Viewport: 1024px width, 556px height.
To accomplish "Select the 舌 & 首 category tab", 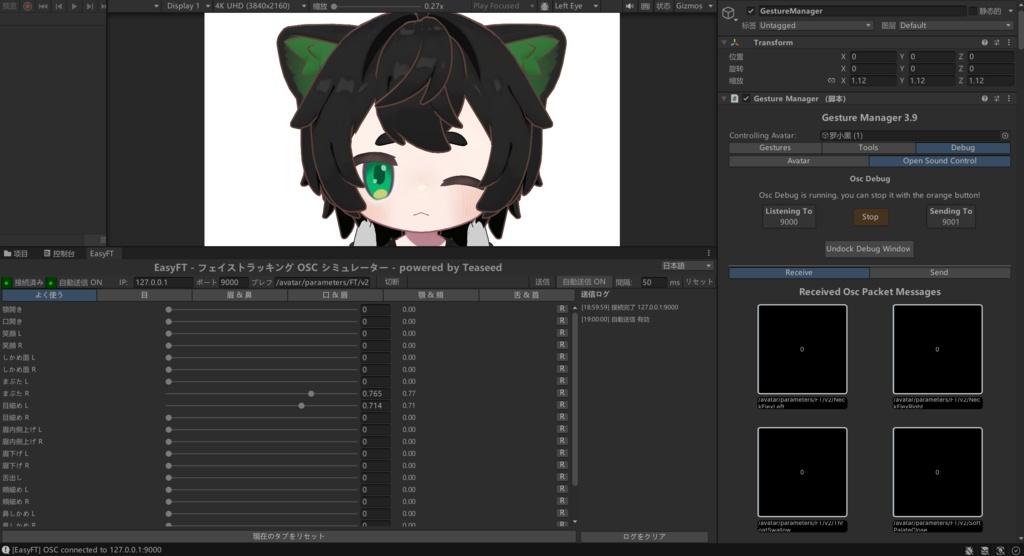I will [x=526, y=295].
